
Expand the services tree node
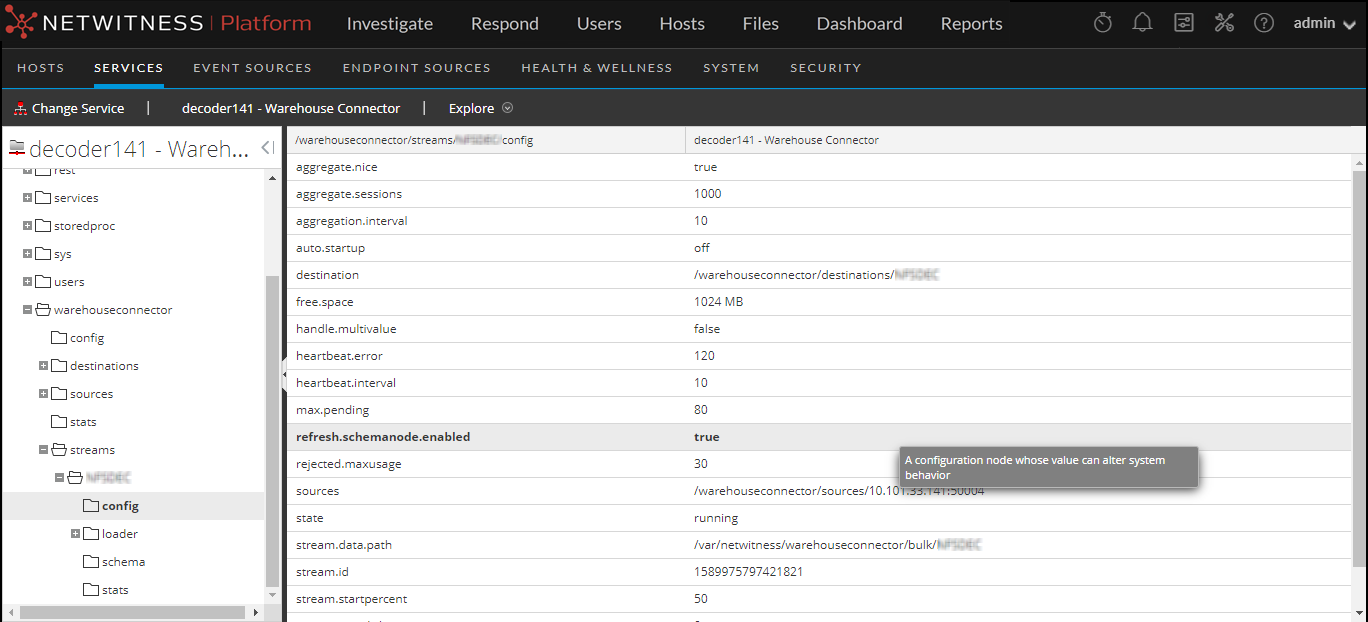pos(28,198)
